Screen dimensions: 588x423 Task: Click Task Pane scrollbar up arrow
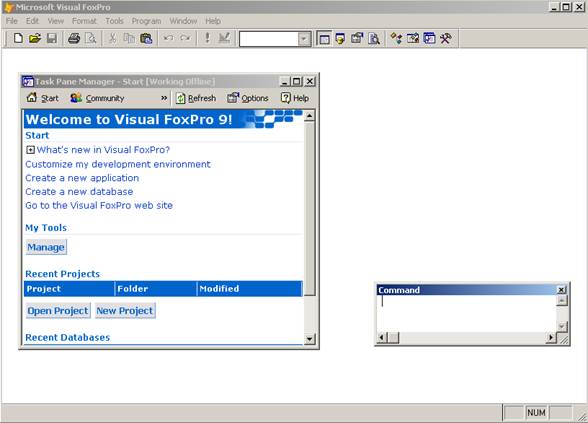tap(309, 116)
